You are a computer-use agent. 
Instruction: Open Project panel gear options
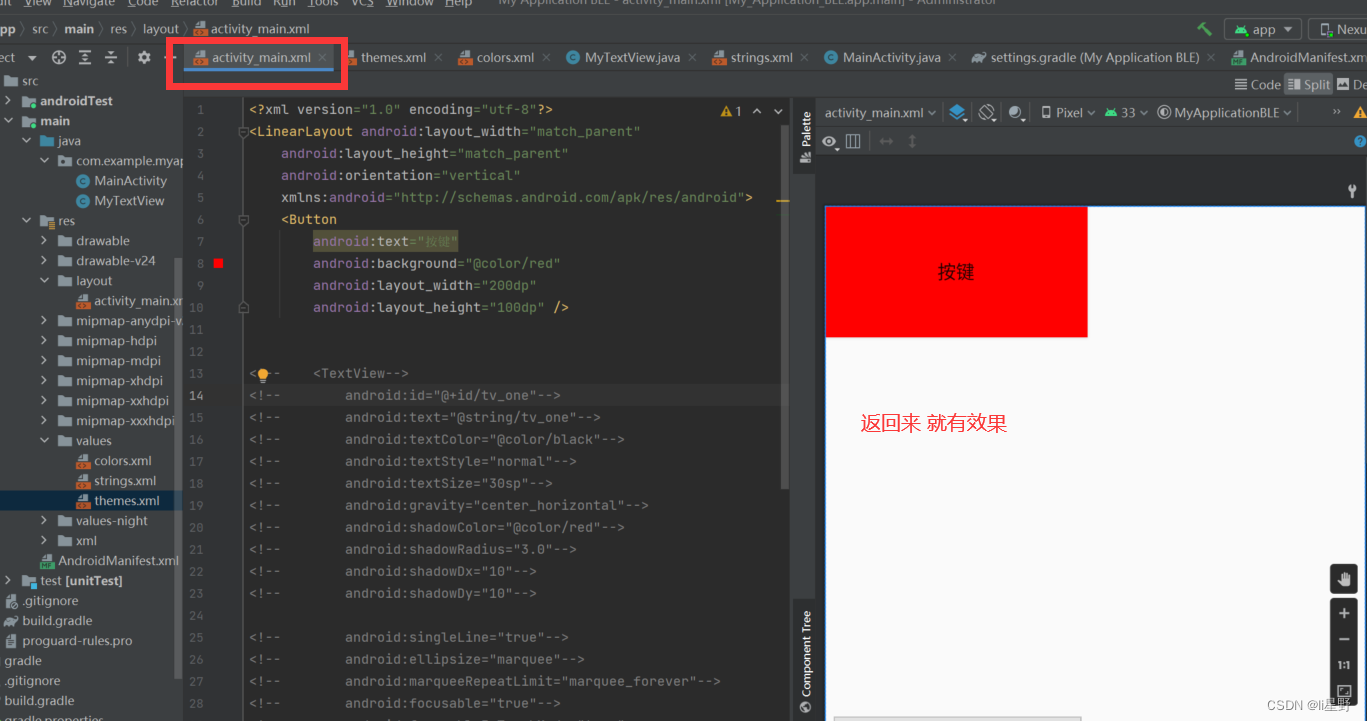(x=144, y=58)
